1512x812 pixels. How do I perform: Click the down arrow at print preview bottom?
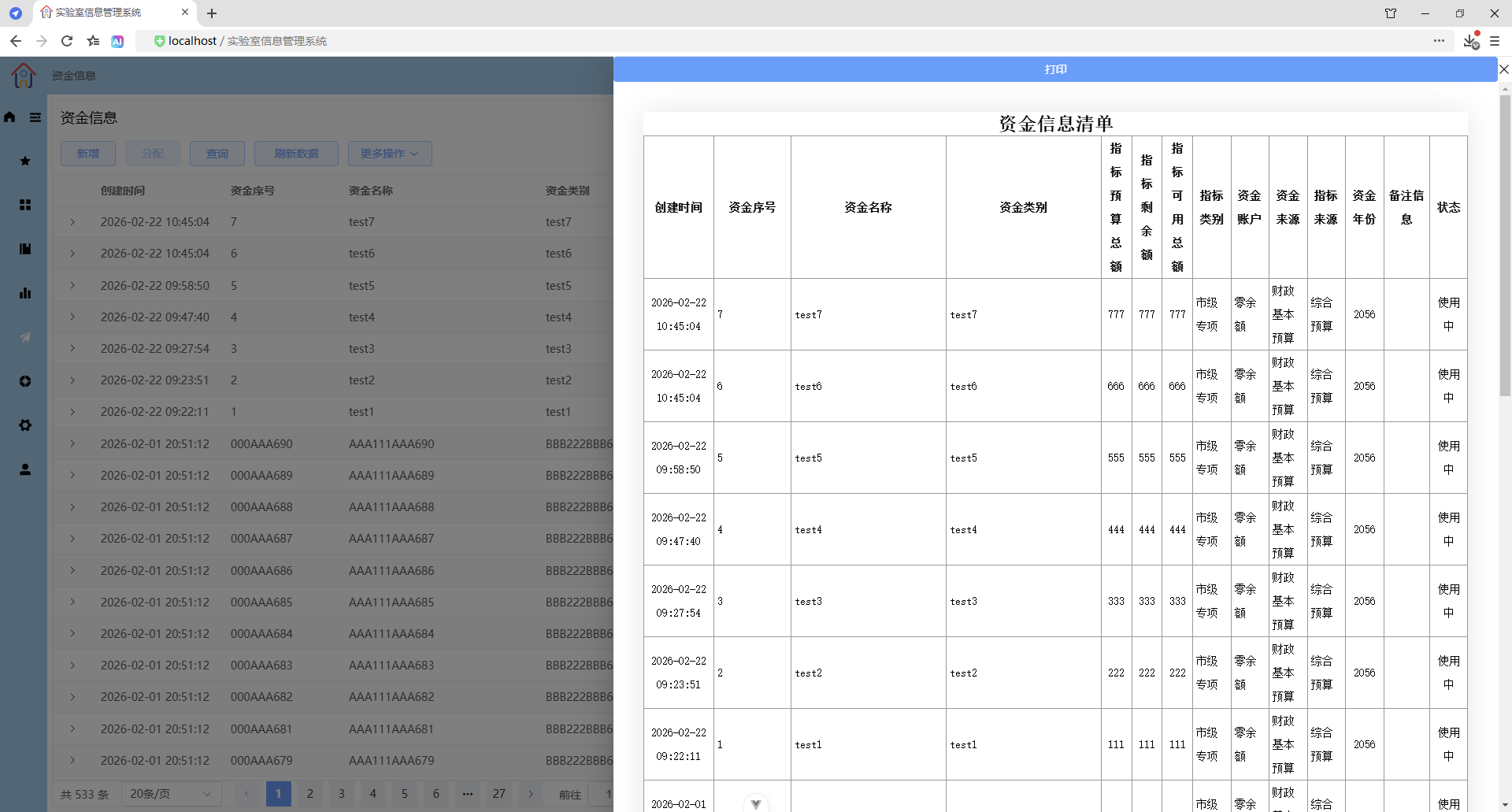coord(756,803)
